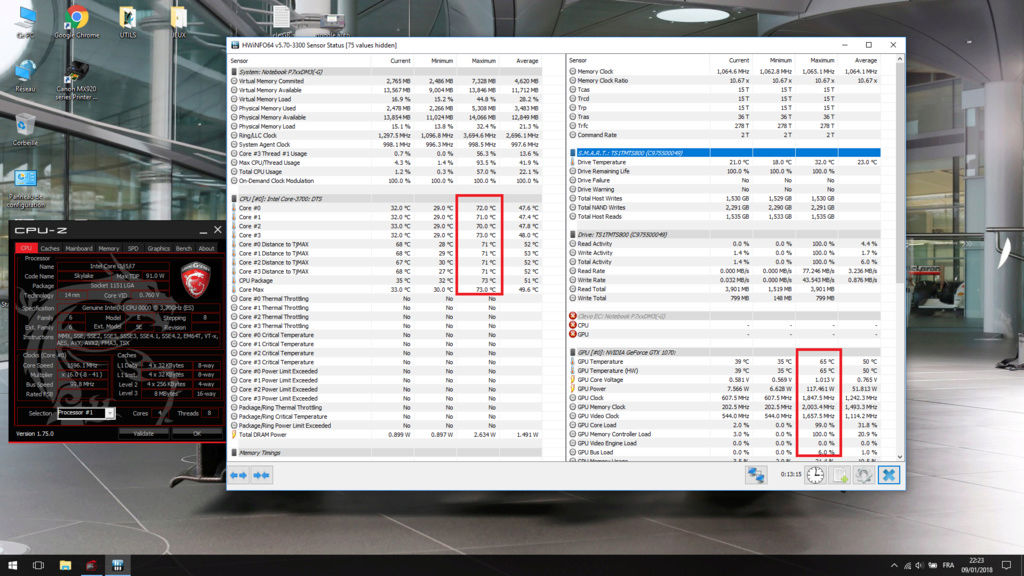Select the CPU Package temperature row
This screenshot has width=1024, height=576.
coord(385,280)
